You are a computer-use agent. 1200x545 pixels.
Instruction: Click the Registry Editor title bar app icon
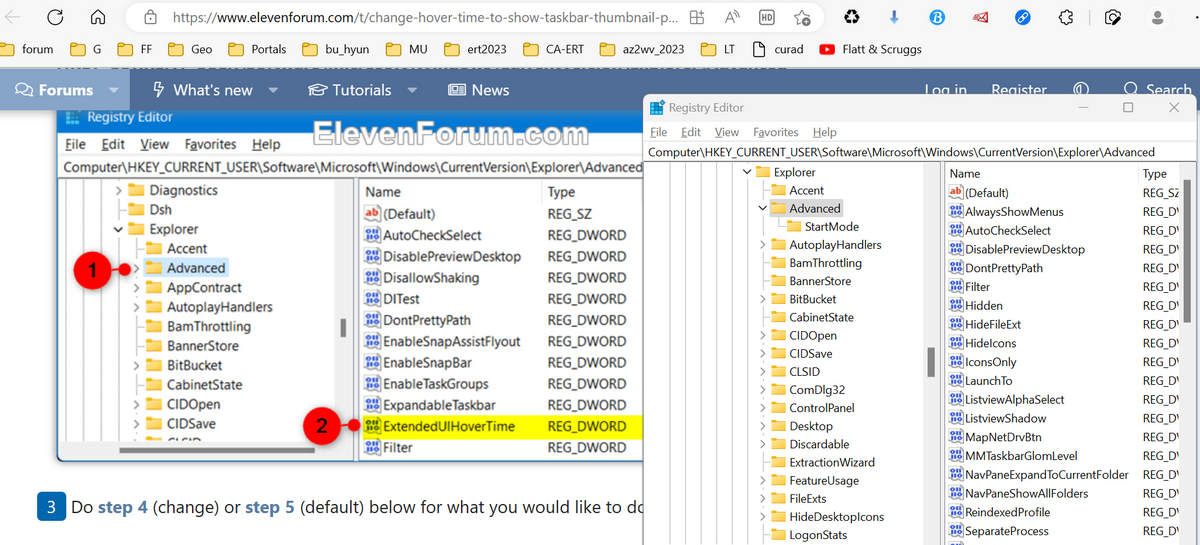point(657,108)
